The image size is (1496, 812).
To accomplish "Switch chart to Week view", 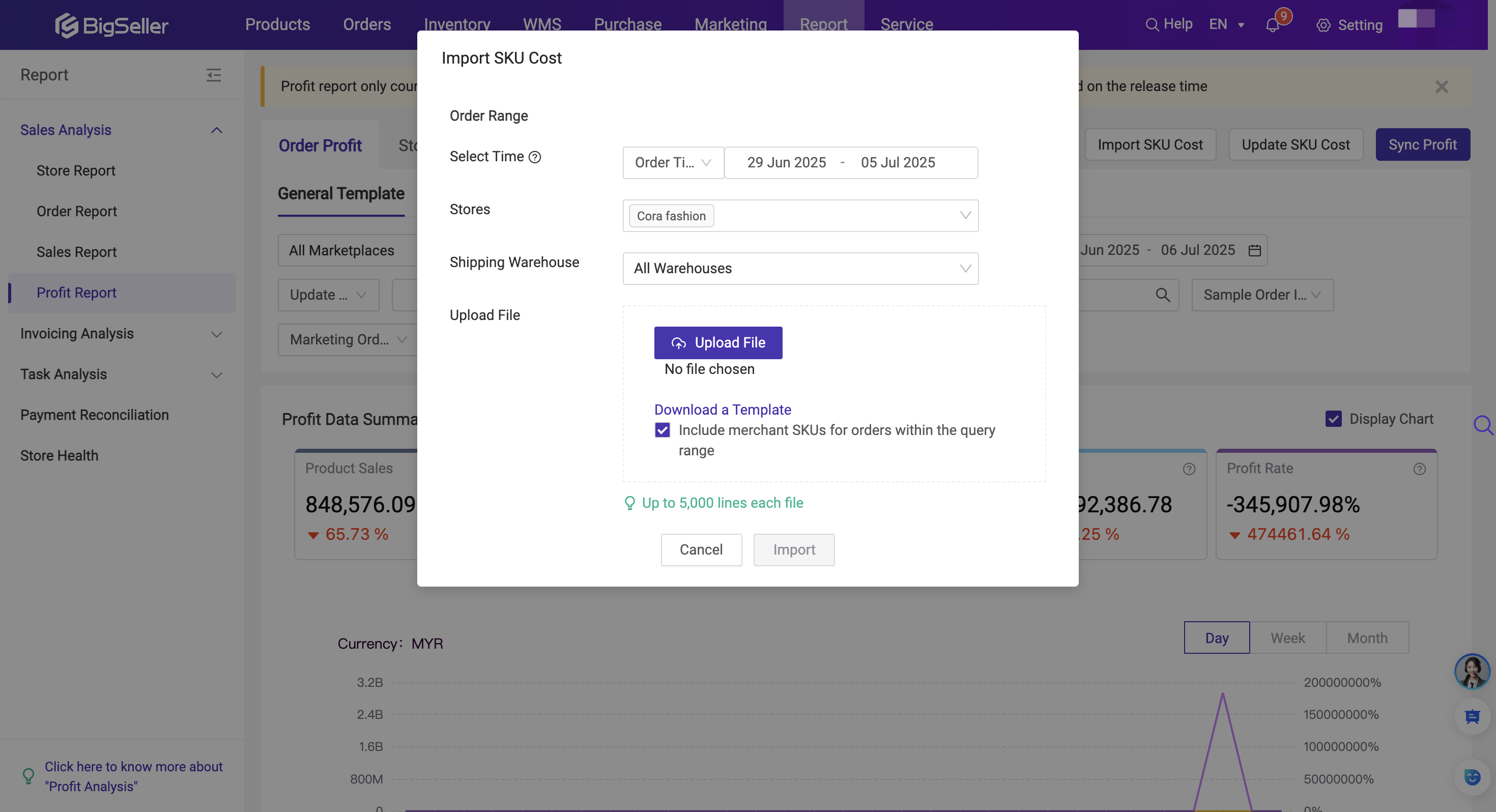I will pos(1287,638).
